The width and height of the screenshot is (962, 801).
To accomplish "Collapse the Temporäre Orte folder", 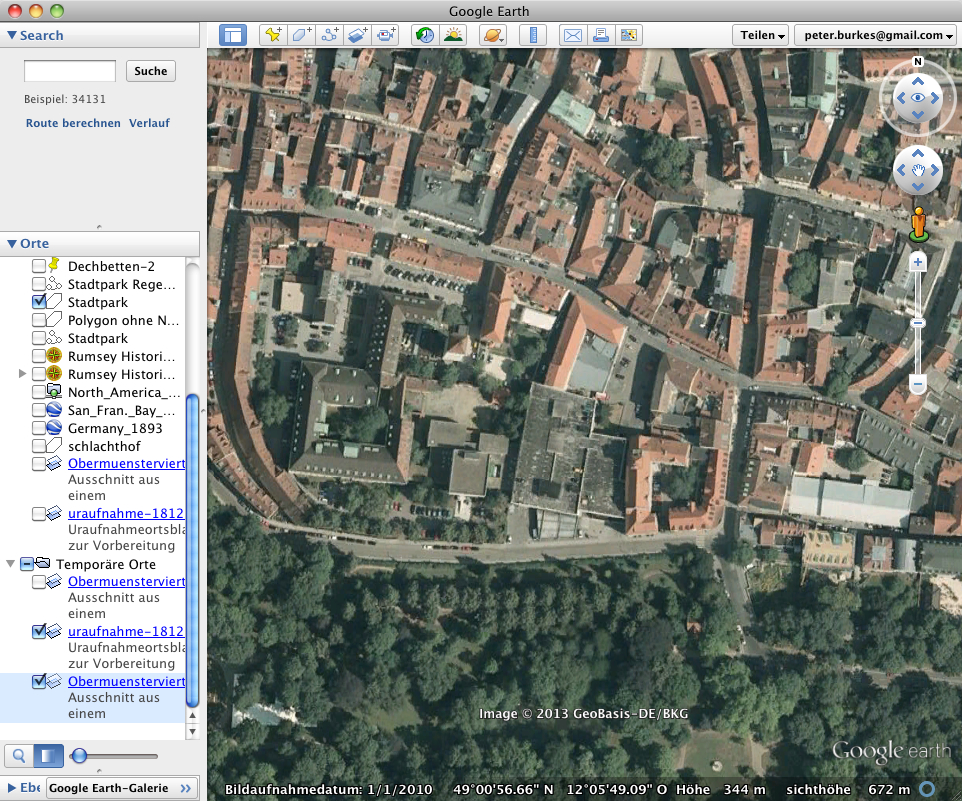I will point(10,563).
